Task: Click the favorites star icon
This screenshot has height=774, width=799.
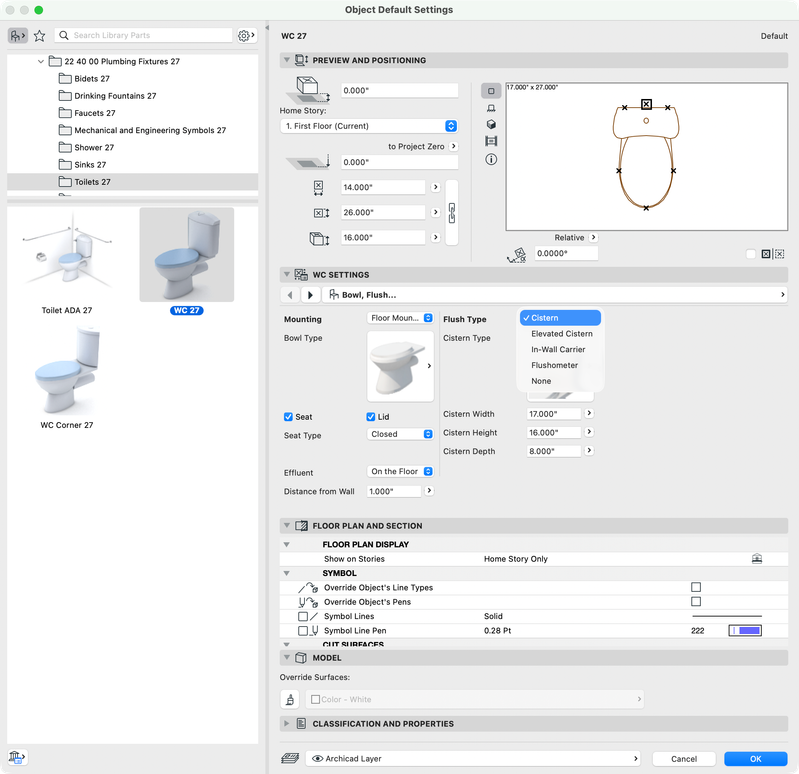Action: (39, 36)
